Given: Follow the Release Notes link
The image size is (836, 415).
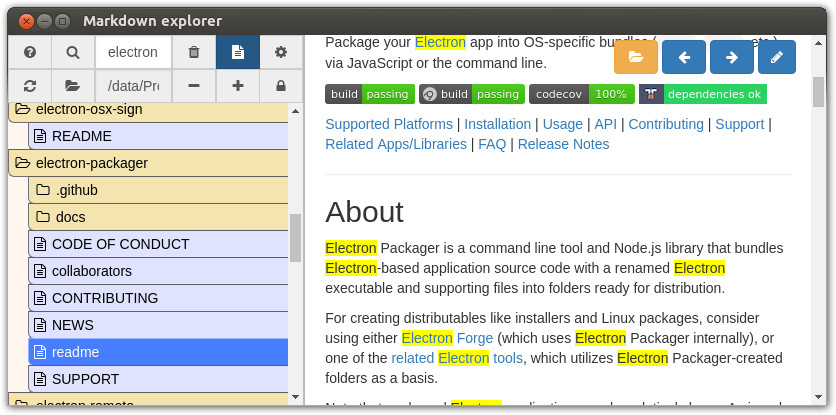Looking at the screenshot, I should [x=563, y=144].
